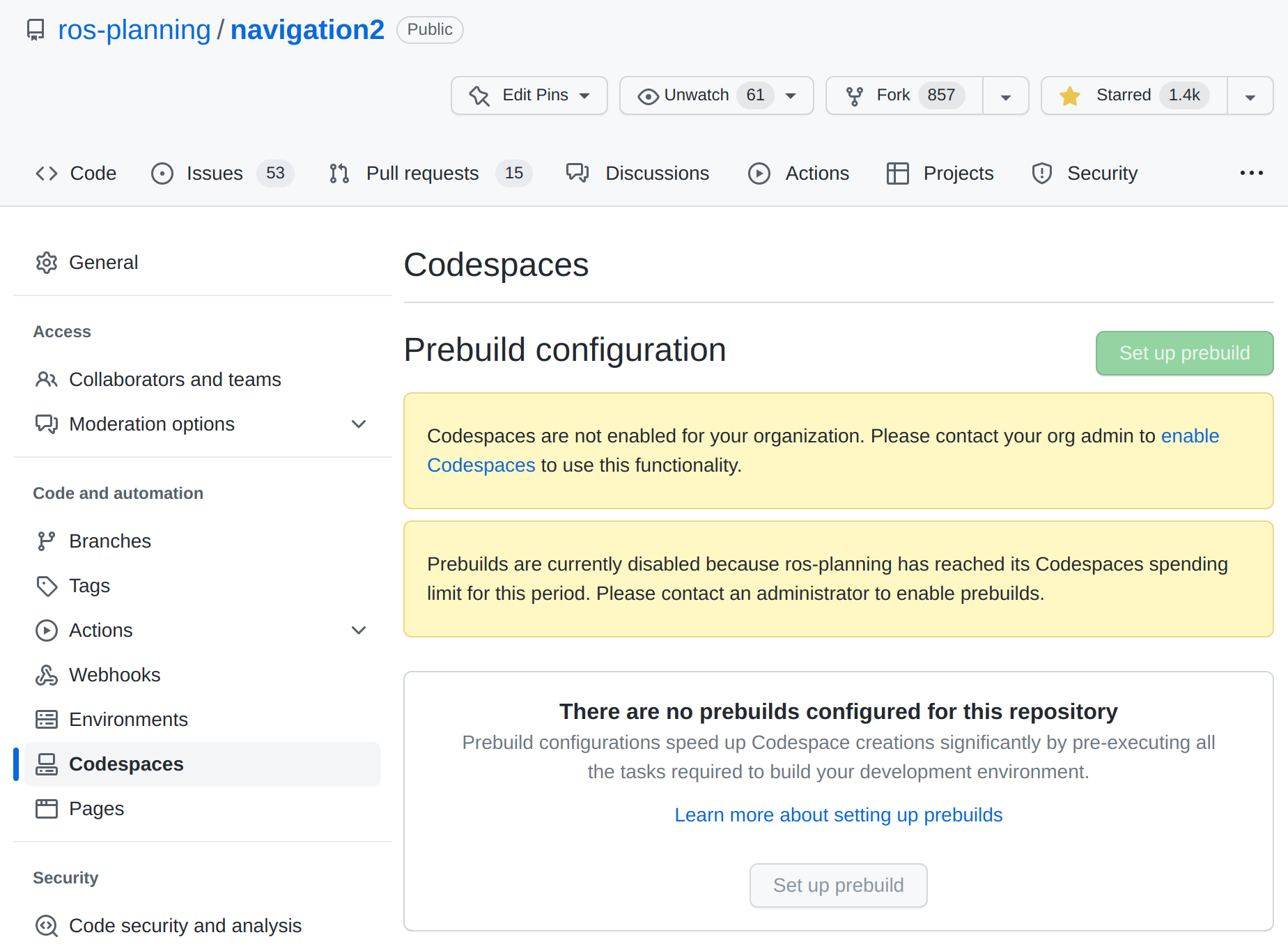1288x951 pixels.
Task: Open the Fork dropdown arrow
Action: (x=1005, y=96)
